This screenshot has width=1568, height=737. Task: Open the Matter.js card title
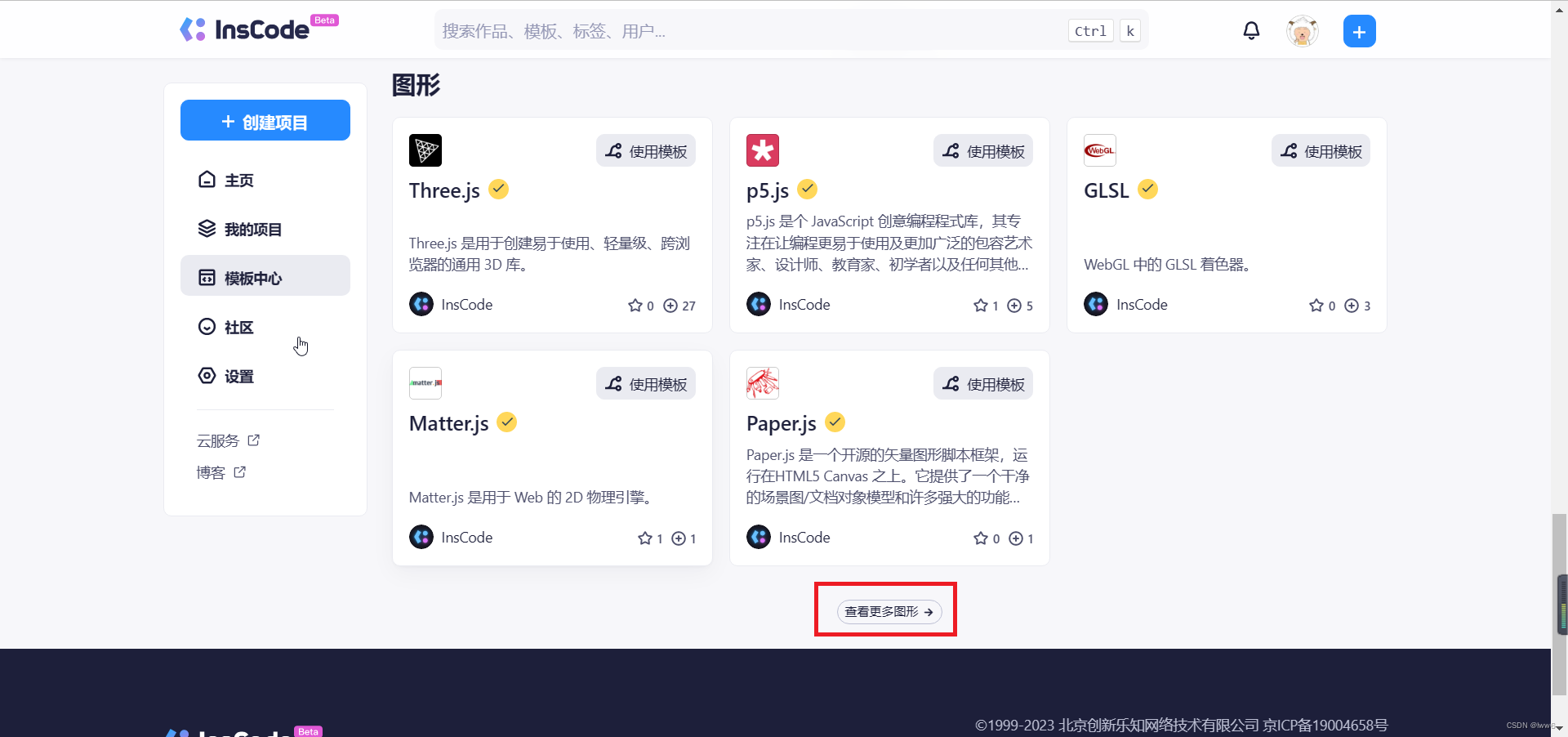click(x=448, y=423)
